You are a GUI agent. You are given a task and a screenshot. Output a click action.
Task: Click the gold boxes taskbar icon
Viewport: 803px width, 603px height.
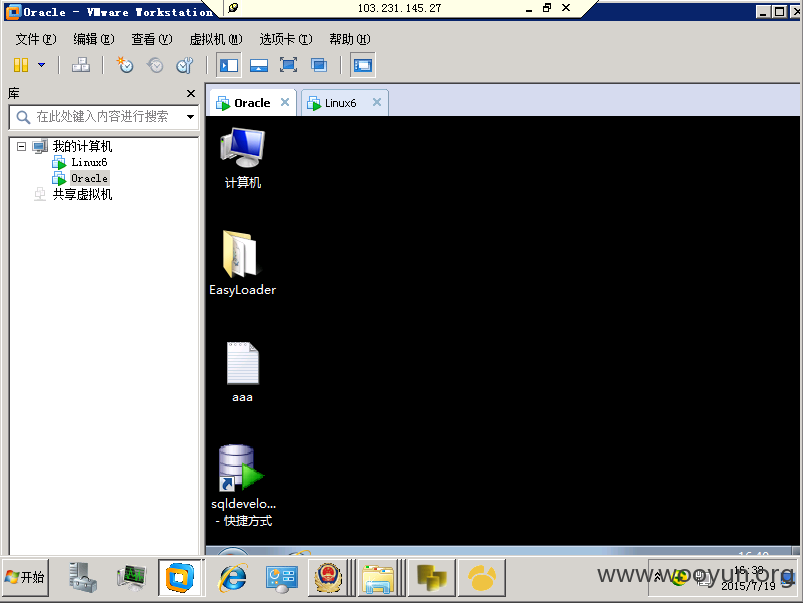pos(432,578)
